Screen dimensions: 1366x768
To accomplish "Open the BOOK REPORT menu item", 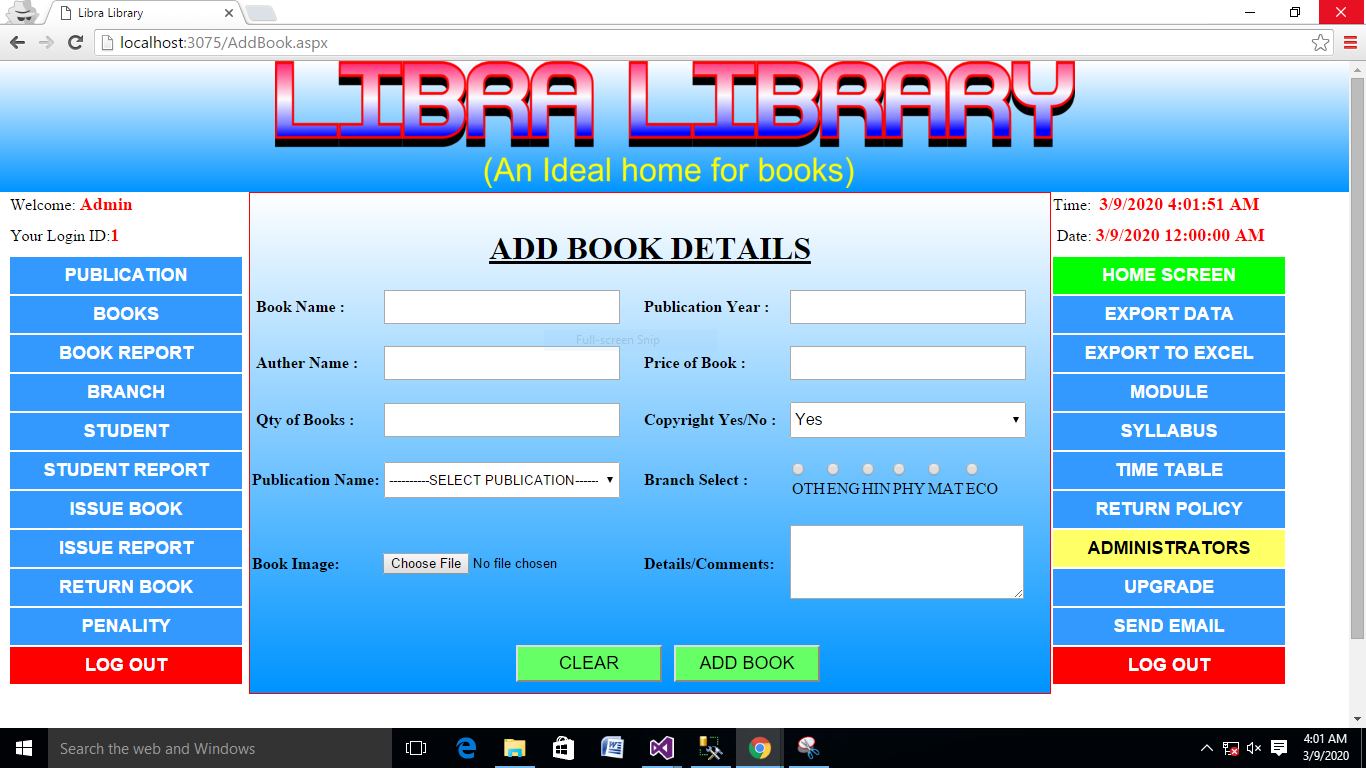I will [126, 353].
